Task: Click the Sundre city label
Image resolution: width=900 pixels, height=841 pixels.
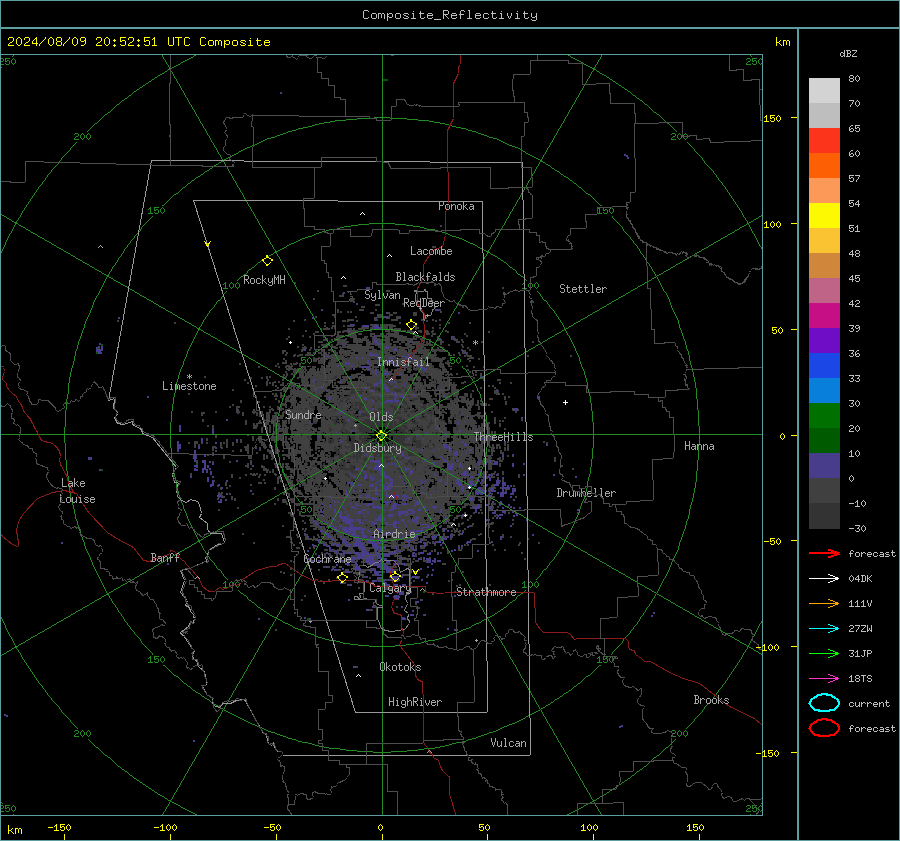Action: [303, 415]
